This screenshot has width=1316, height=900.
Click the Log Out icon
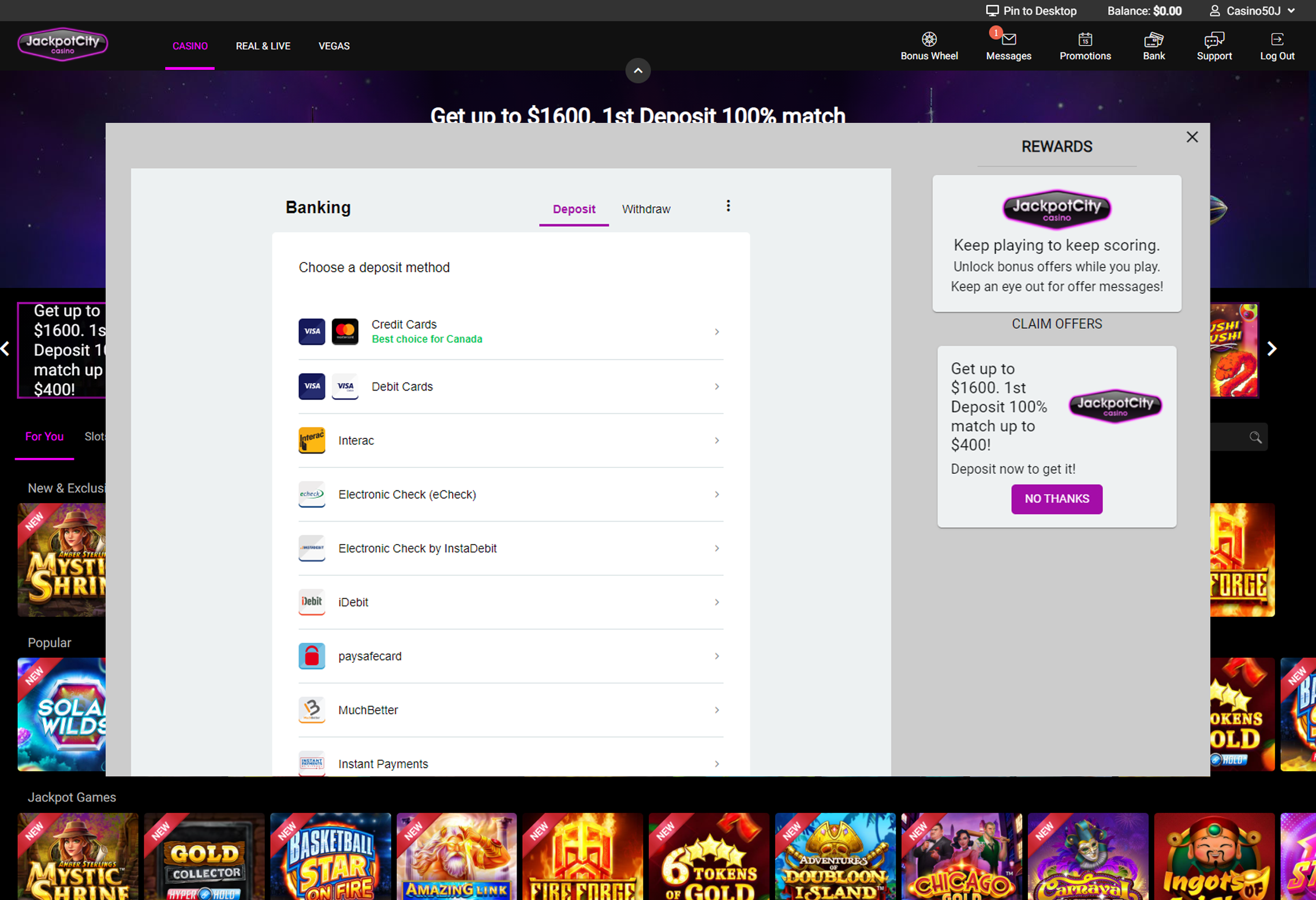point(1277,39)
